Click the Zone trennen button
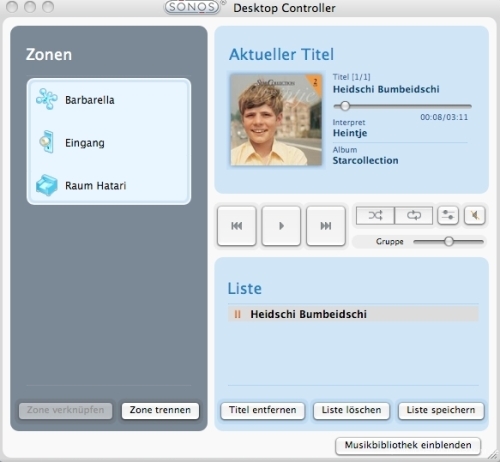 [x=160, y=410]
